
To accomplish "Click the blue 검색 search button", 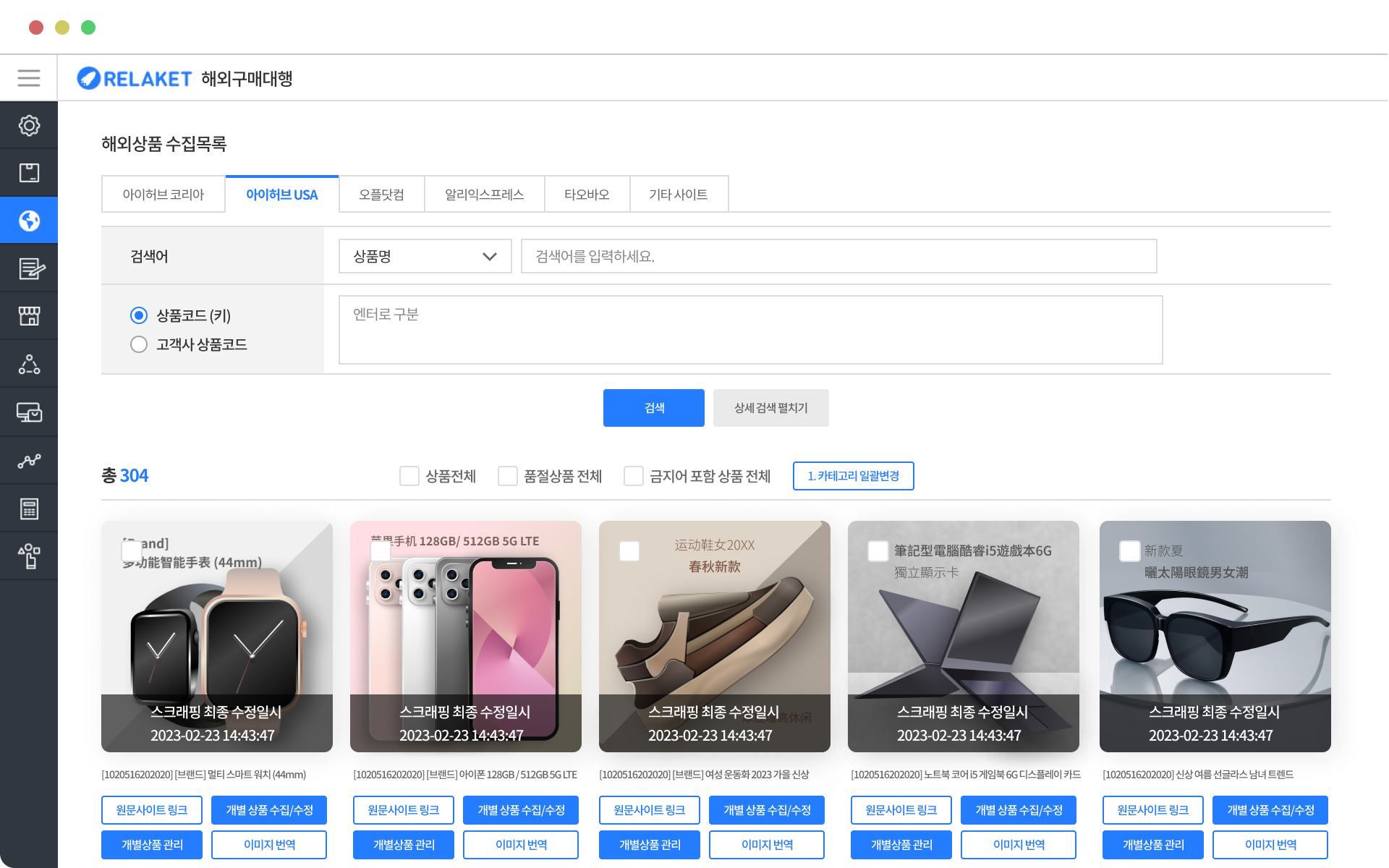I will pyautogui.click(x=653, y=407).
